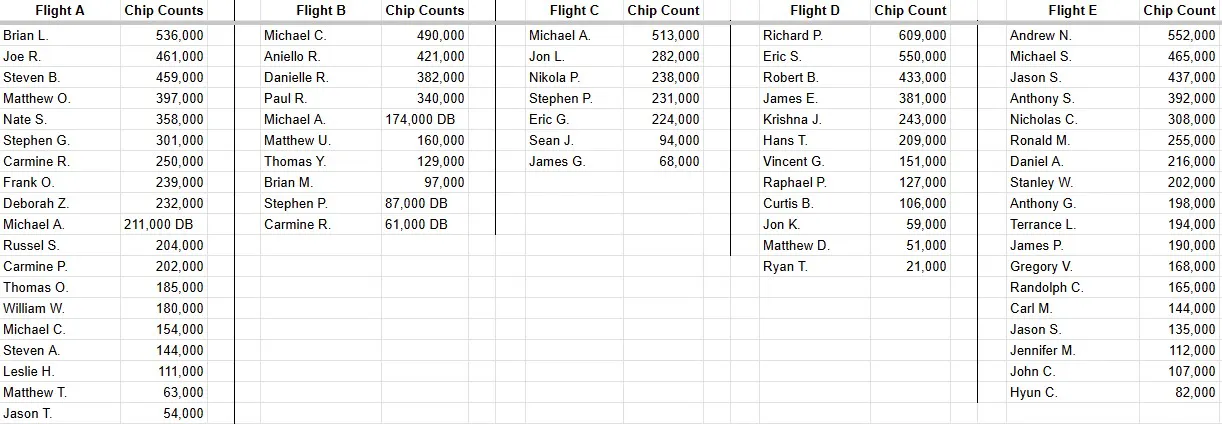Select the Flight B header cell
The width and height of the screenshot is (1222, 424).
[x=321, y=11]
